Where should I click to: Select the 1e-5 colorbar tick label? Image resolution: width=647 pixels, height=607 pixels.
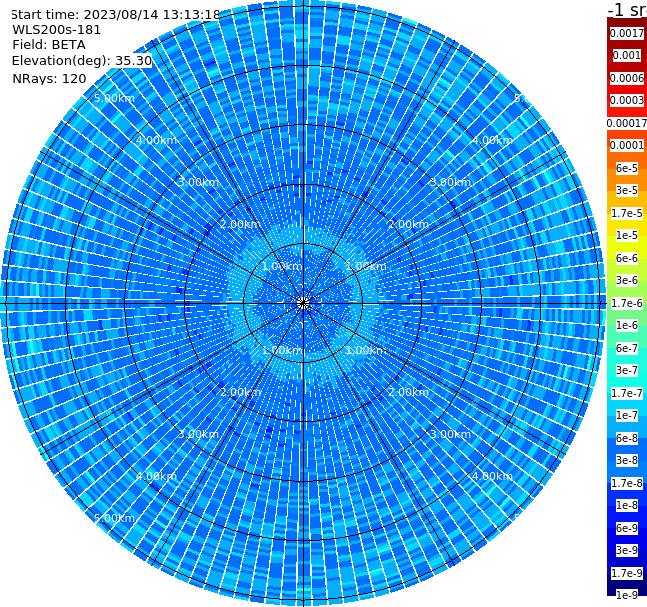click(627, 235)
